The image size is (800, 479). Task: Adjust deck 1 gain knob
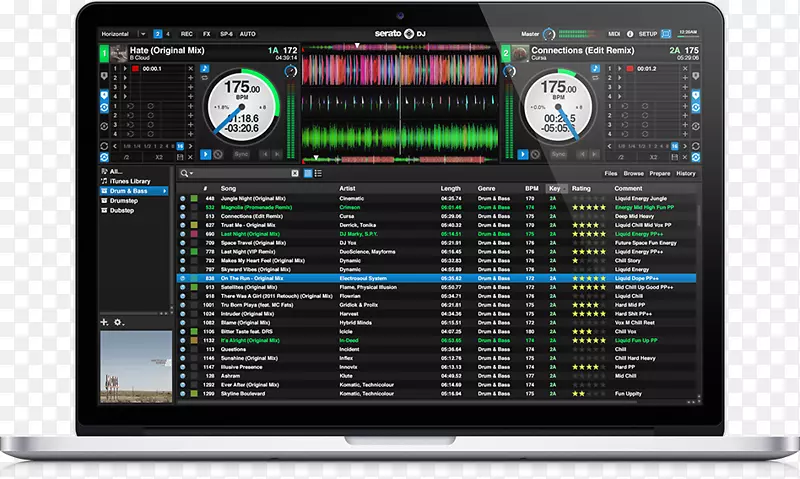pyautogui.click(x=290, y=71)
